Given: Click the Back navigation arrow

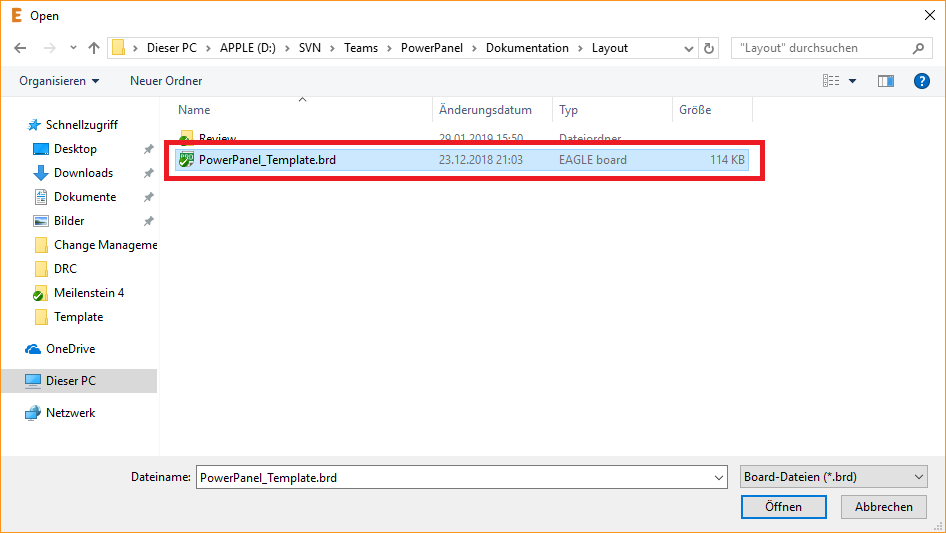Looking at the screenshot, I should click(20, 48).
